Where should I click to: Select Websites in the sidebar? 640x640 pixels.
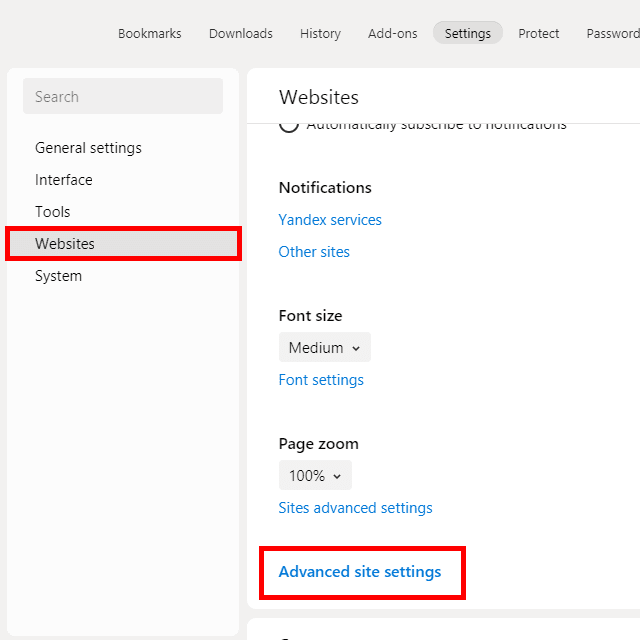[x=123, y=243]
